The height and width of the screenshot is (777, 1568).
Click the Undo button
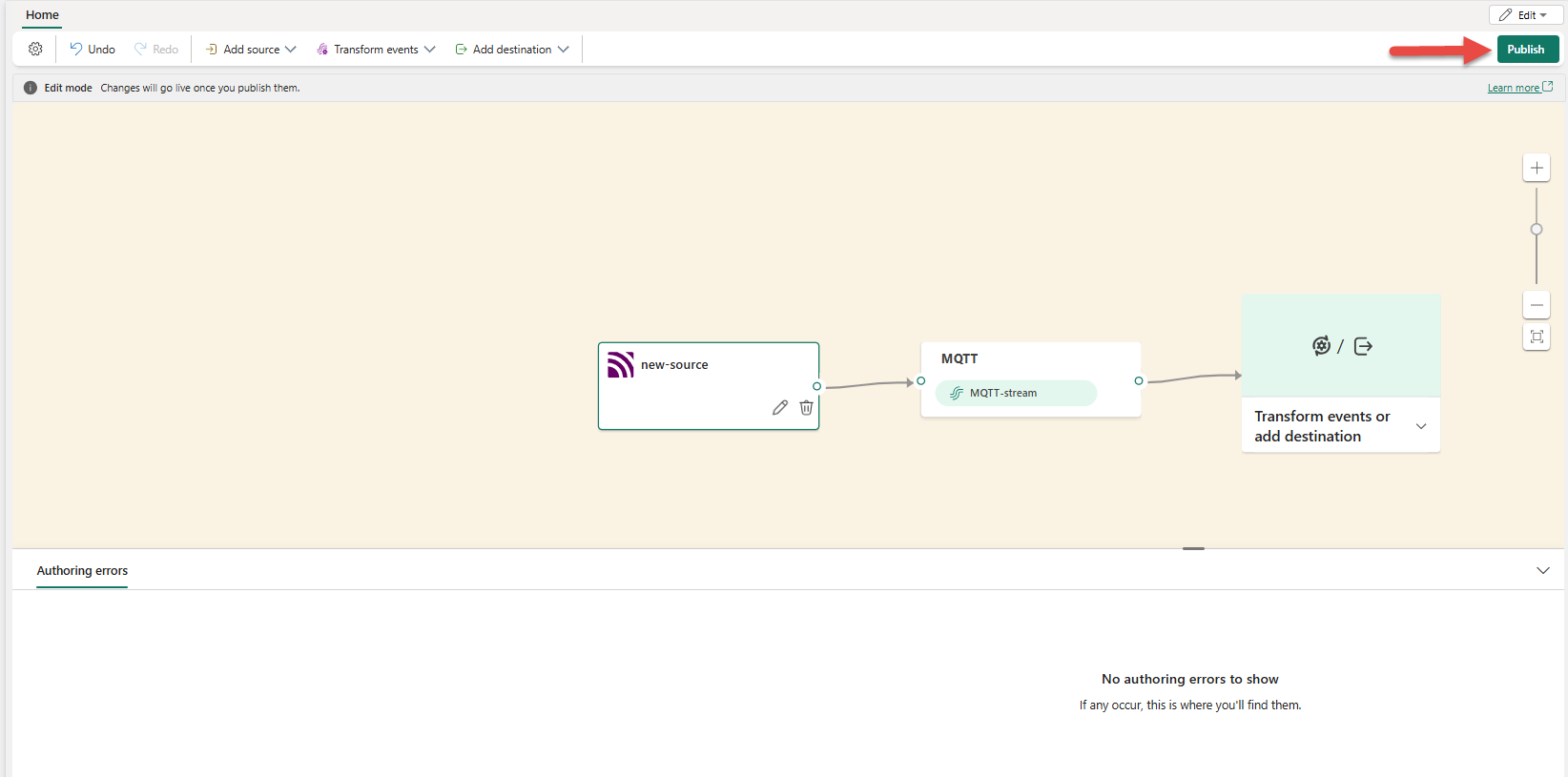pos(93,50)
